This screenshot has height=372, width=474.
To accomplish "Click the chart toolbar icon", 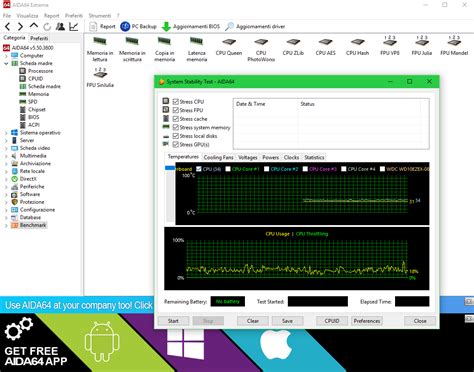I will point(73,26).
